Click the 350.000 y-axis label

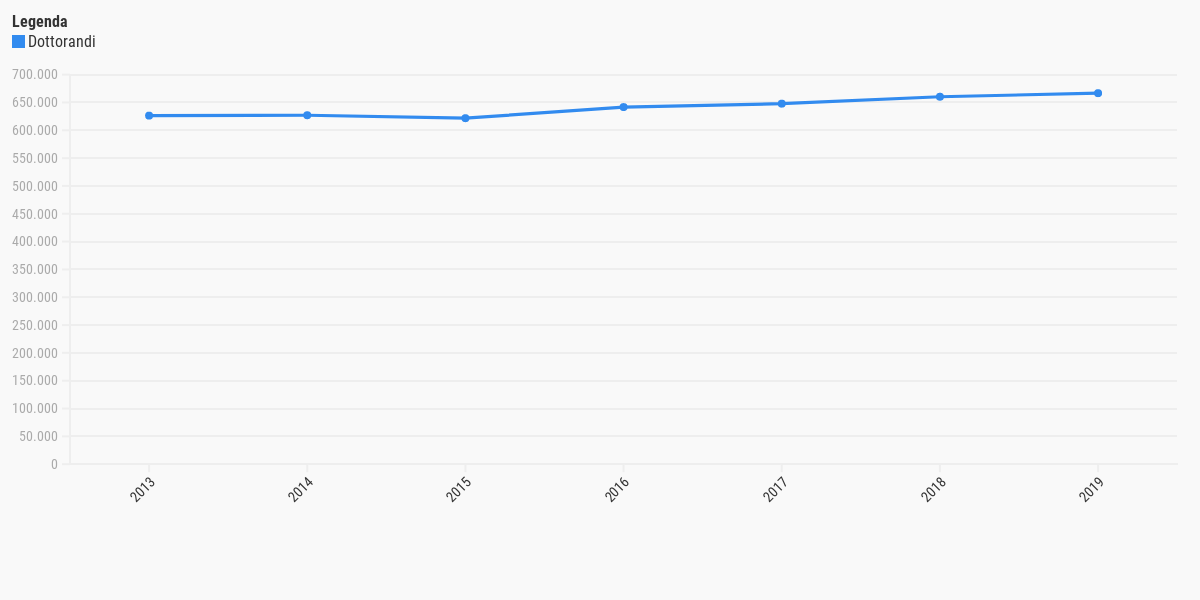click(35, 270)
